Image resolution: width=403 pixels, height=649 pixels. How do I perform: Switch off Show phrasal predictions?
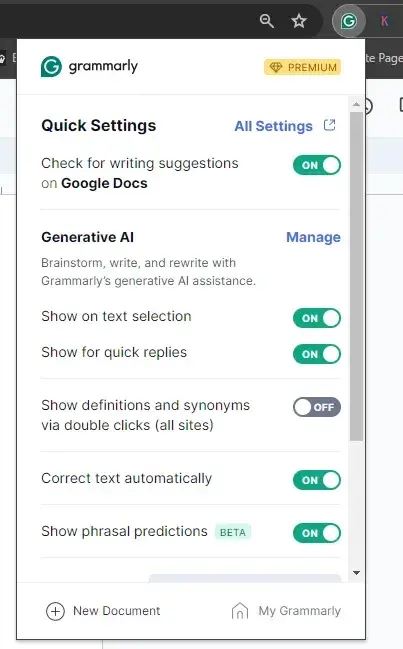tap(317, 533)
